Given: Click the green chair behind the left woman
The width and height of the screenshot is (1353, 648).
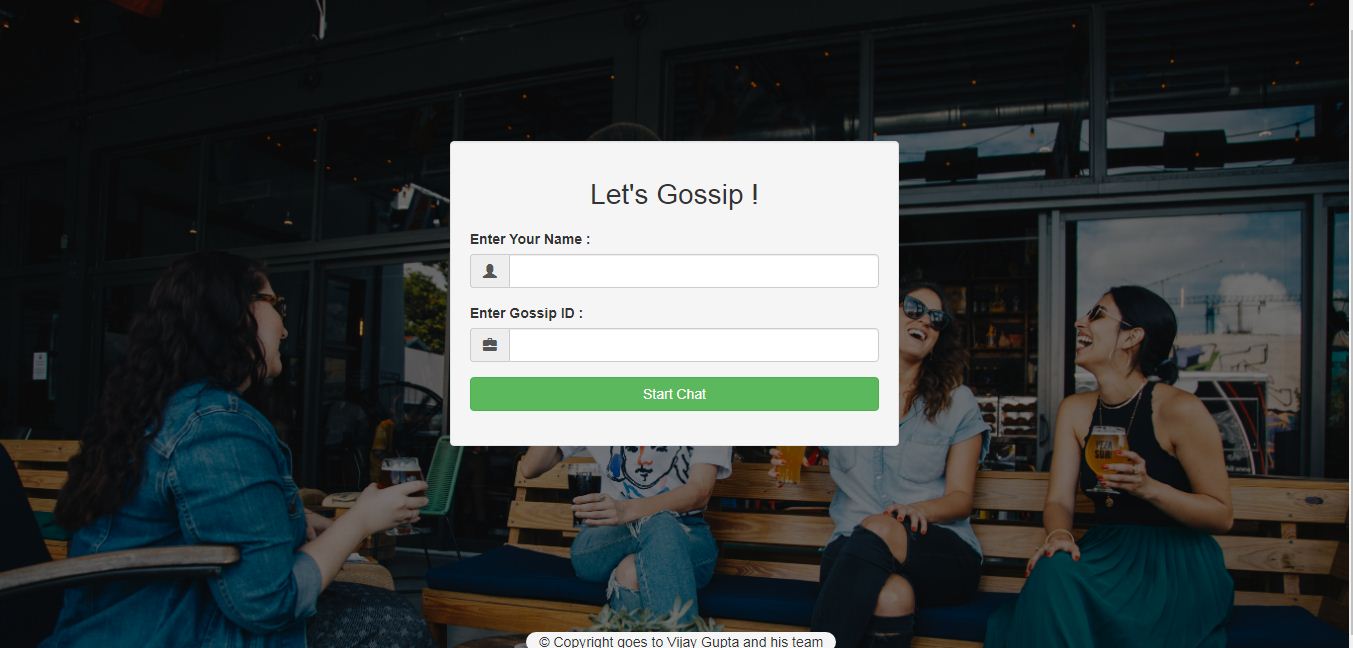Looking at the screenshot, I should point(441,478).
